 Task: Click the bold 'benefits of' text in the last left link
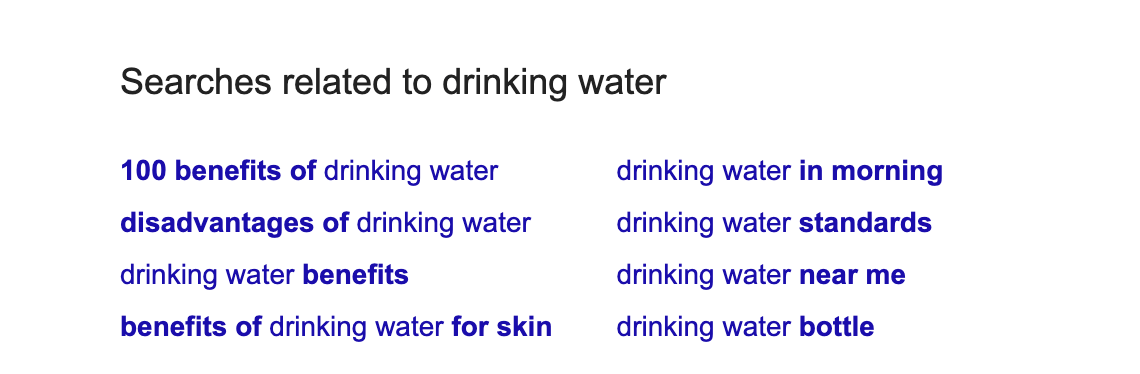[x=190, y=327]
